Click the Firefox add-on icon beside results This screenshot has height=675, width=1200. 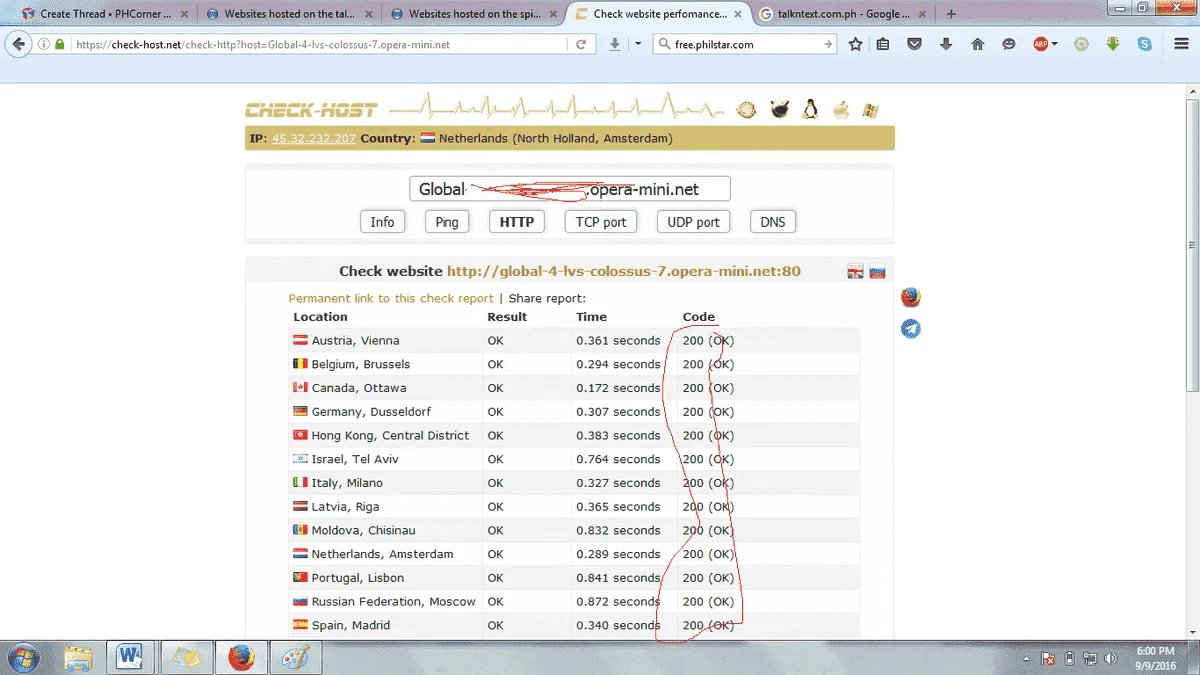[x=910, y=297]
